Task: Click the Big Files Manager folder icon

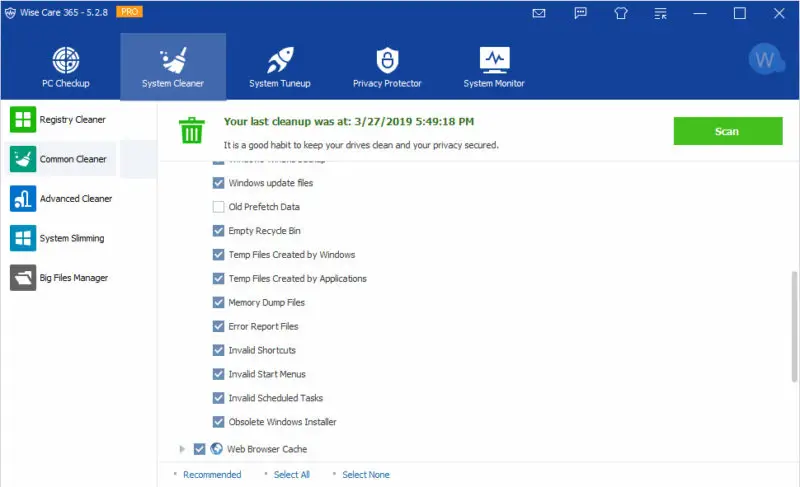Action: tap(23, 277)
